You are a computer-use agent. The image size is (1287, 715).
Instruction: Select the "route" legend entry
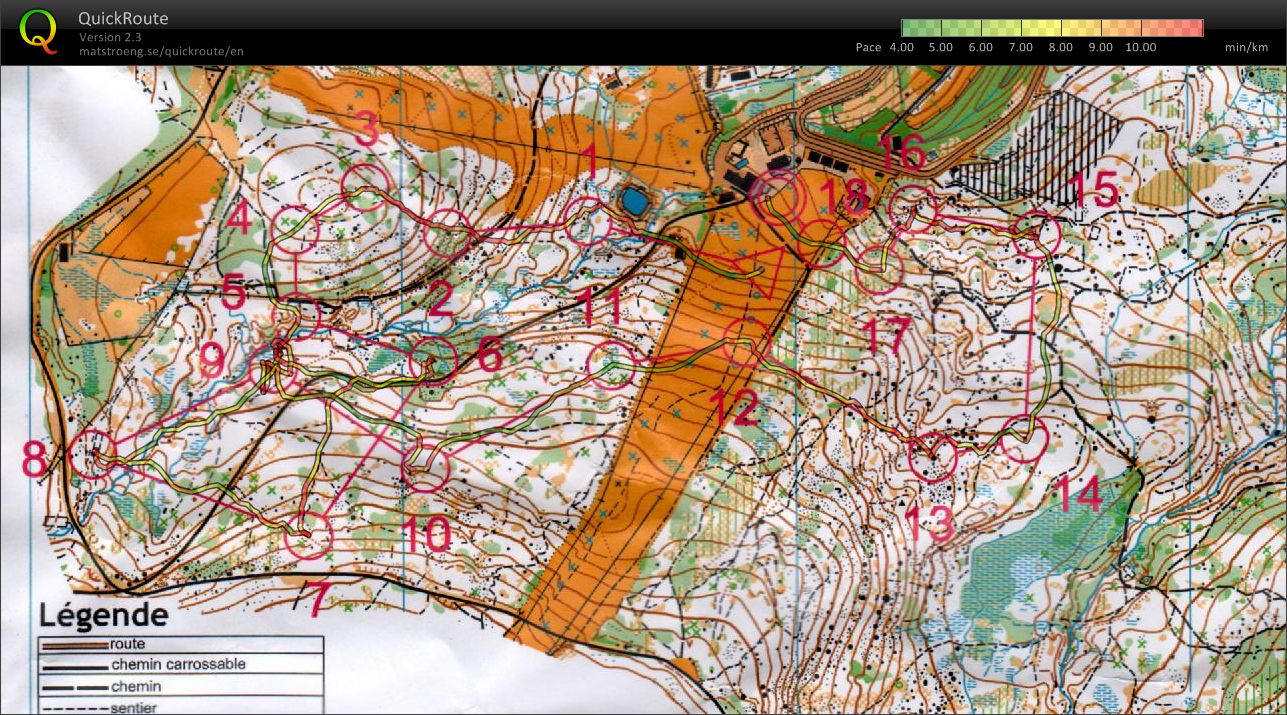tap(129, 645)
